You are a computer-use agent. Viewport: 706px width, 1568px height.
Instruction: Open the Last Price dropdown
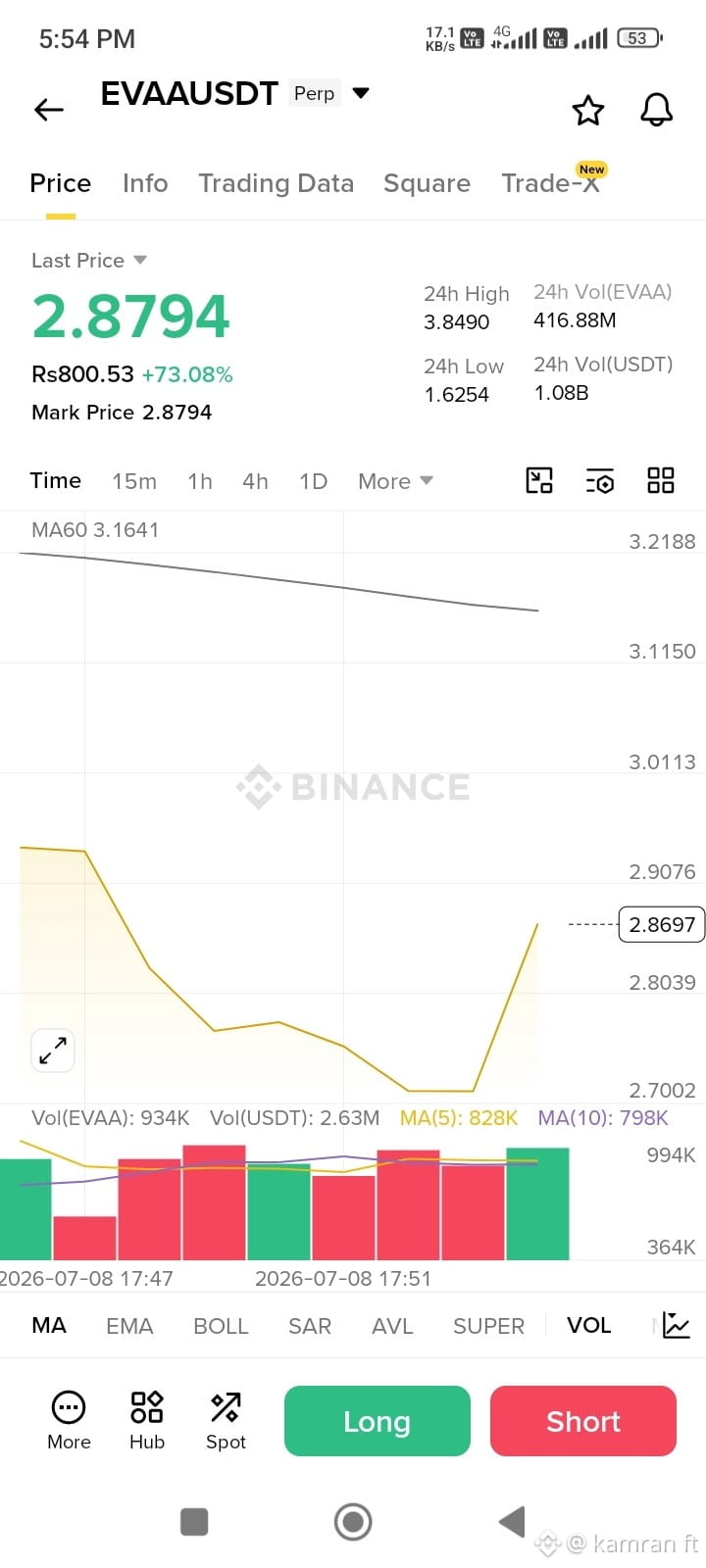coord(89,260)
